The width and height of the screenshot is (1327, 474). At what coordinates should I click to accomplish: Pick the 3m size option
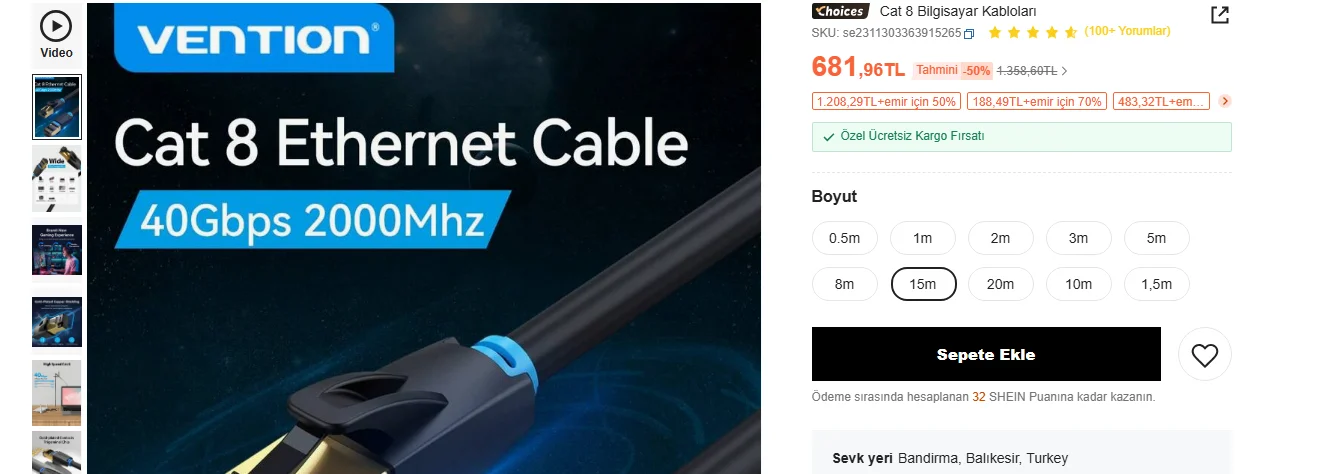[1079, 238]
